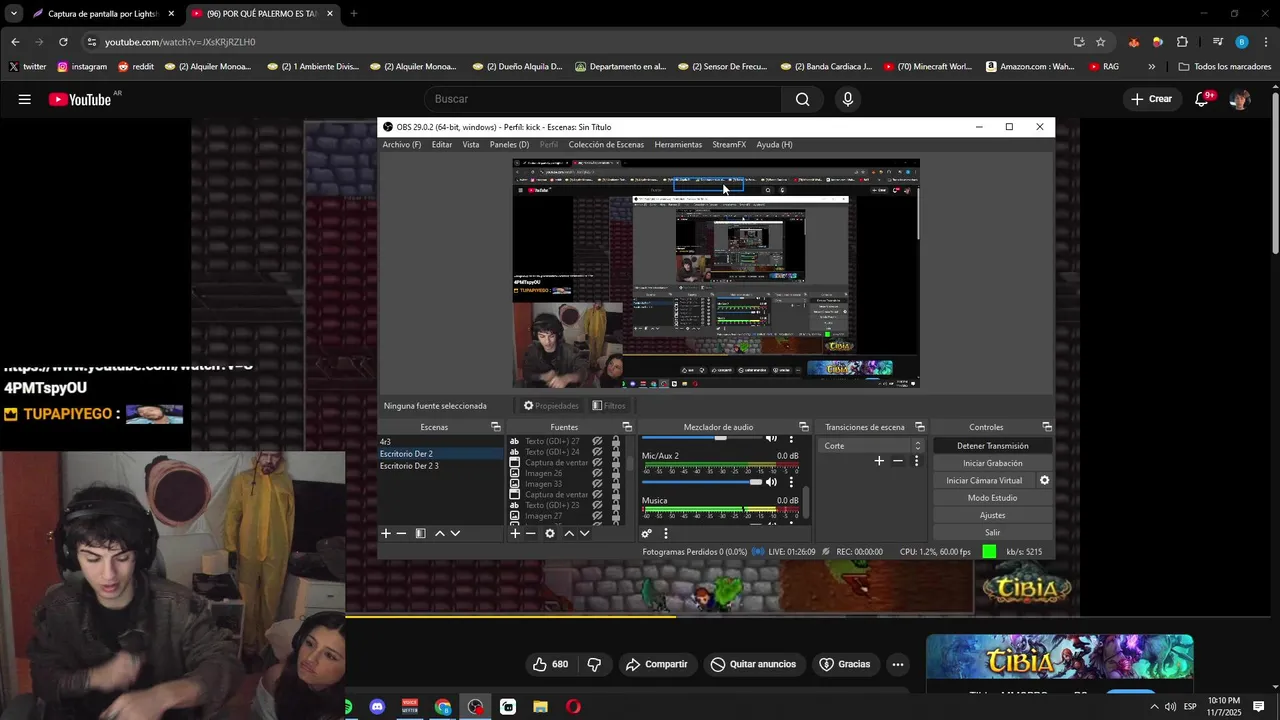Open the Windows notification center icon
Image resolution: width=1280 pixels, height=720 pixels.
[x=1259, y=707]
